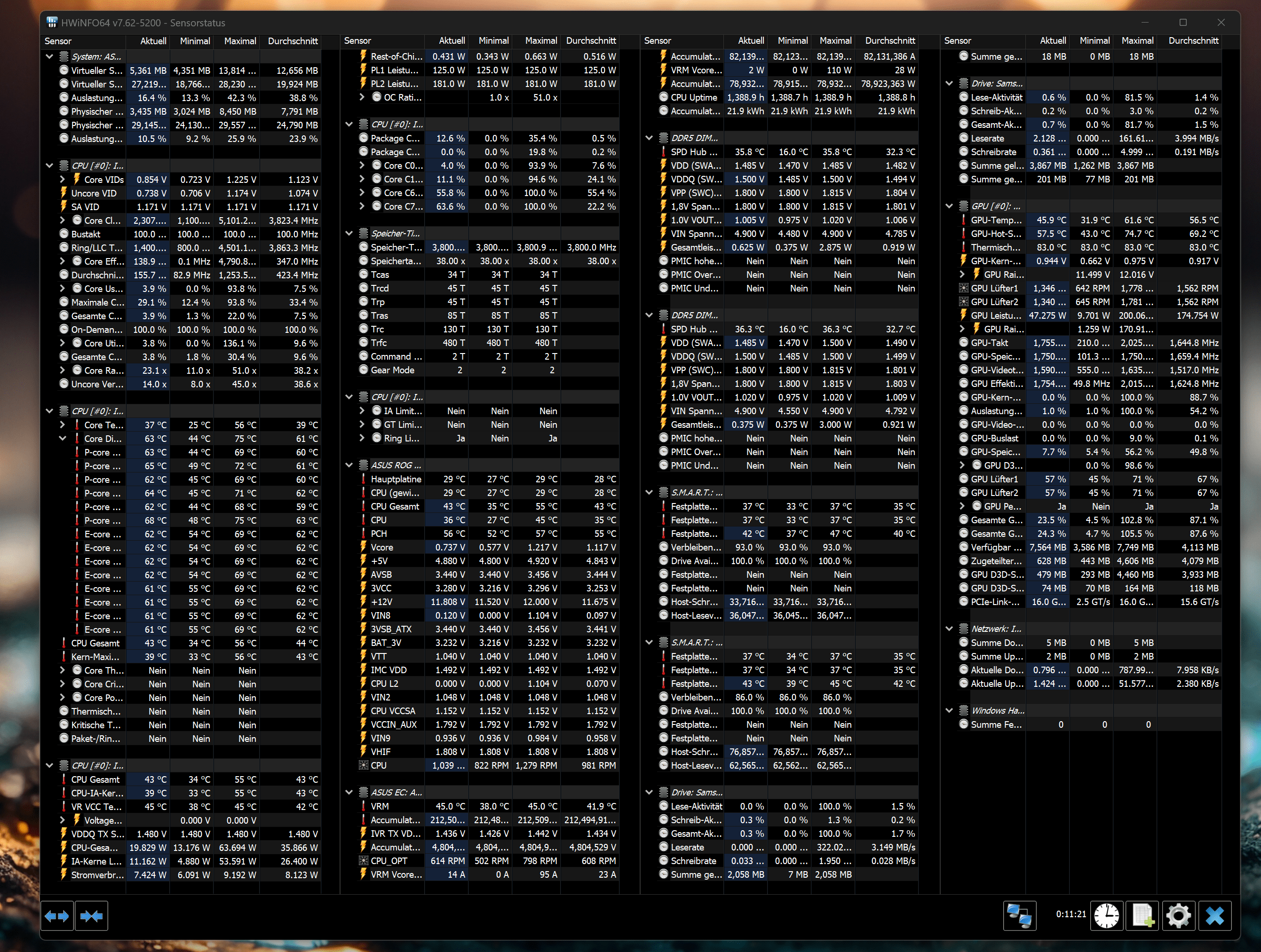Viewport: 1261px width, 952px height.
Task: Click the lightning icon beside PL1 Leistu...
Action: 363,70
